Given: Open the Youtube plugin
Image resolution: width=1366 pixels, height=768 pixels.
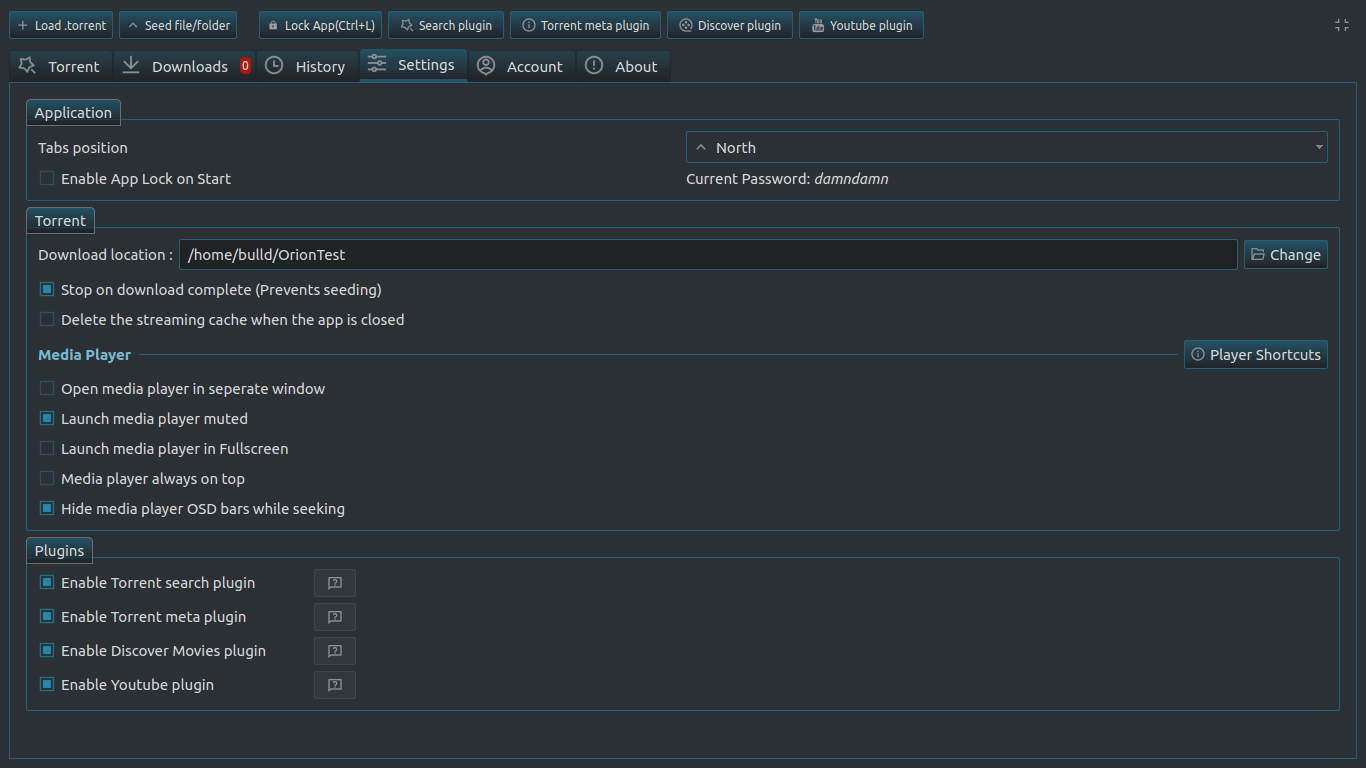Looking at the screenshot, I should tap(861, 25).
